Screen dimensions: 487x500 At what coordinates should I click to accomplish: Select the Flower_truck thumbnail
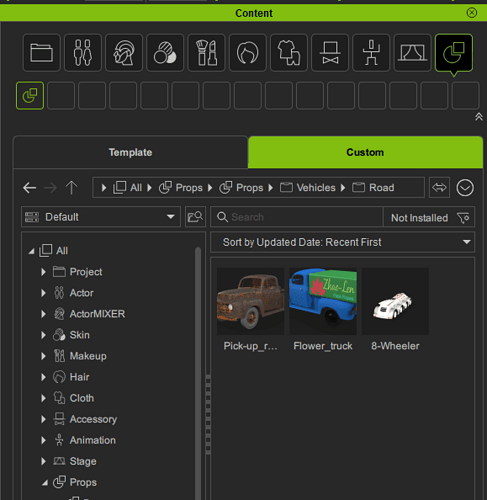click(x=323, y=301)
